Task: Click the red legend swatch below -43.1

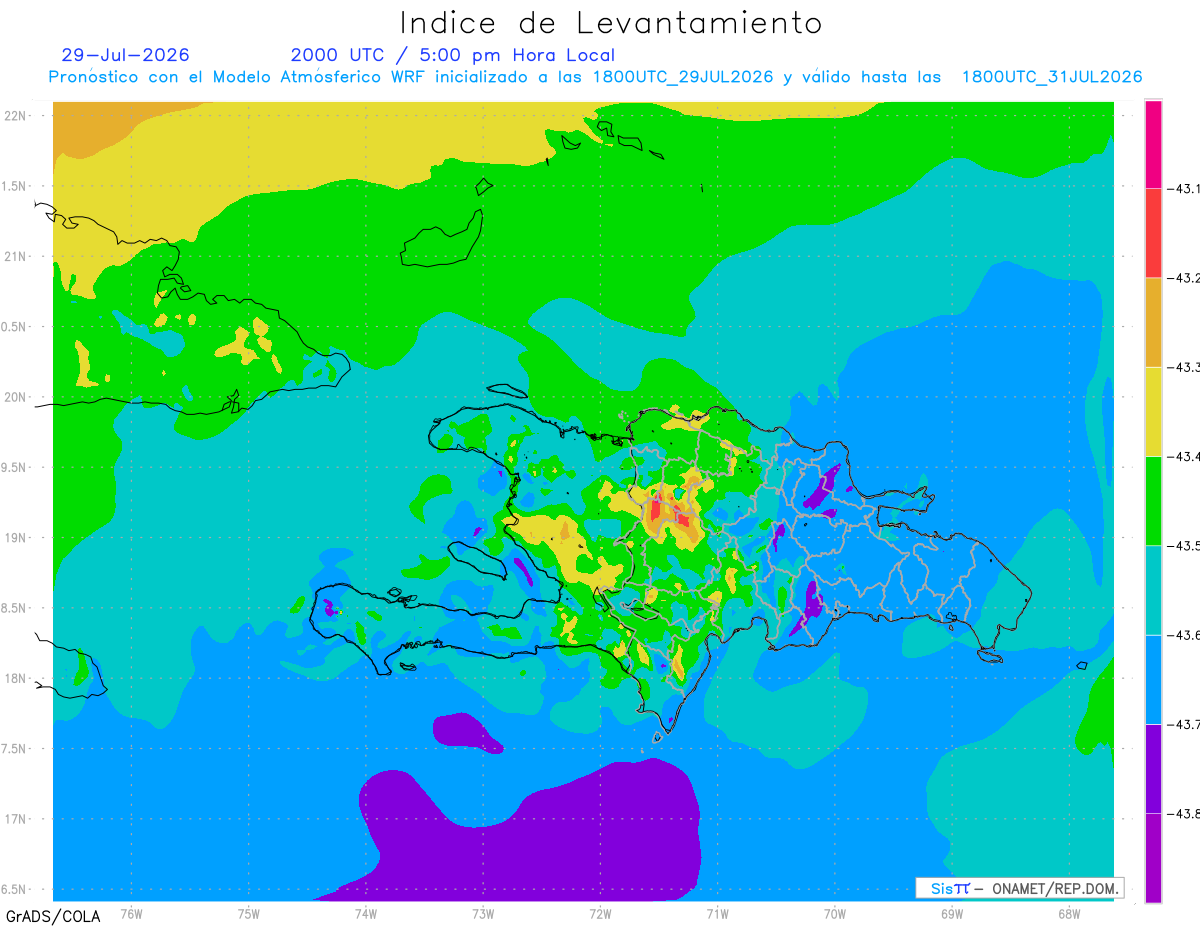Action: click(1153, 233)
